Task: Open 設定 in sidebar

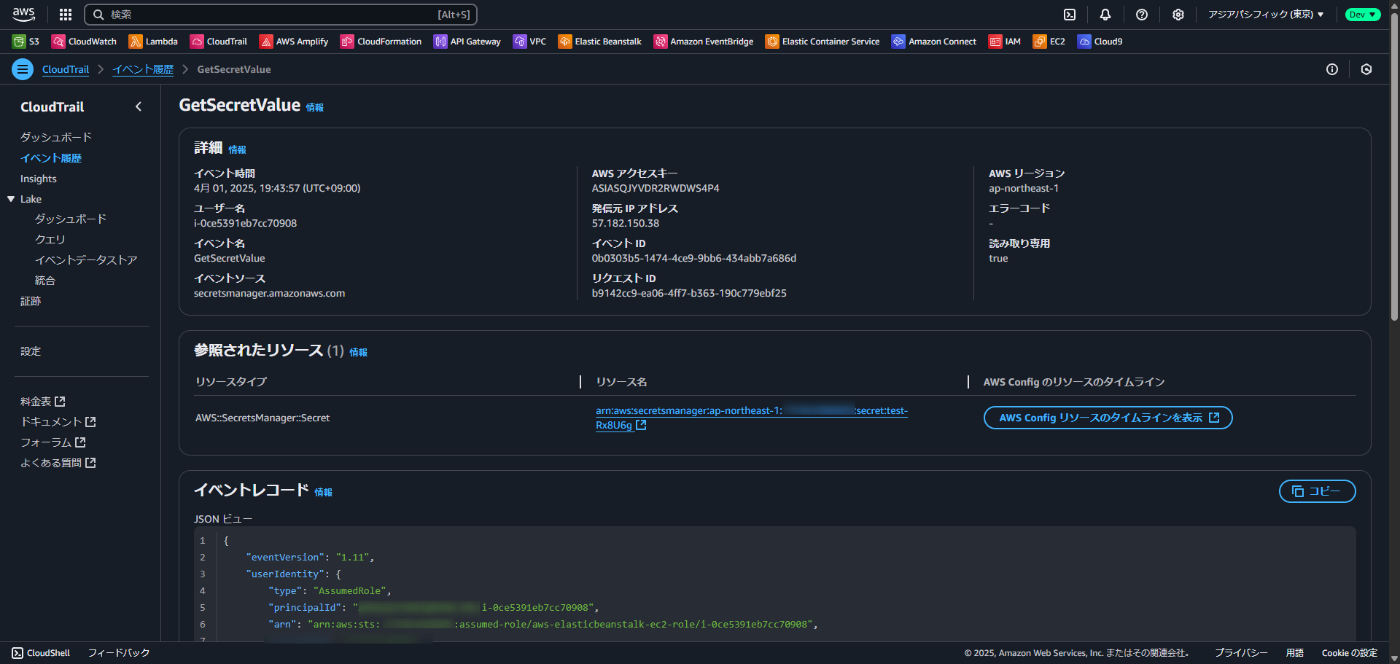Action: tap(31, 351)
